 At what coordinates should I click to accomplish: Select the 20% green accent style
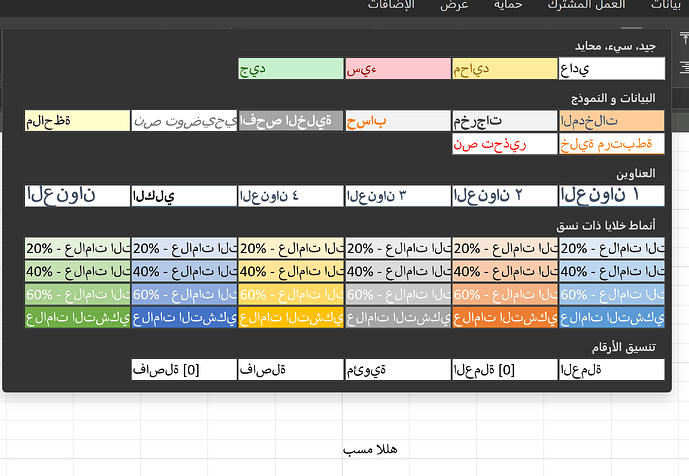77,248
